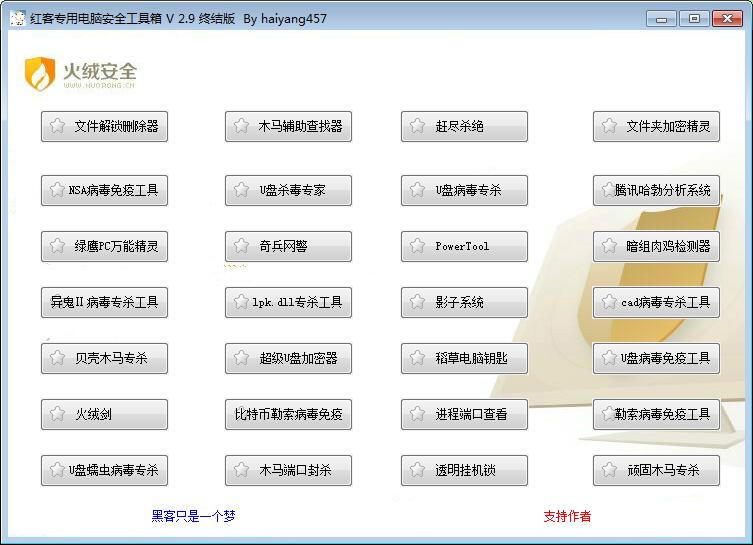The image size is (753, 545).
Task: Launch 进程端口查看 utility
Action: coord(464,414)
